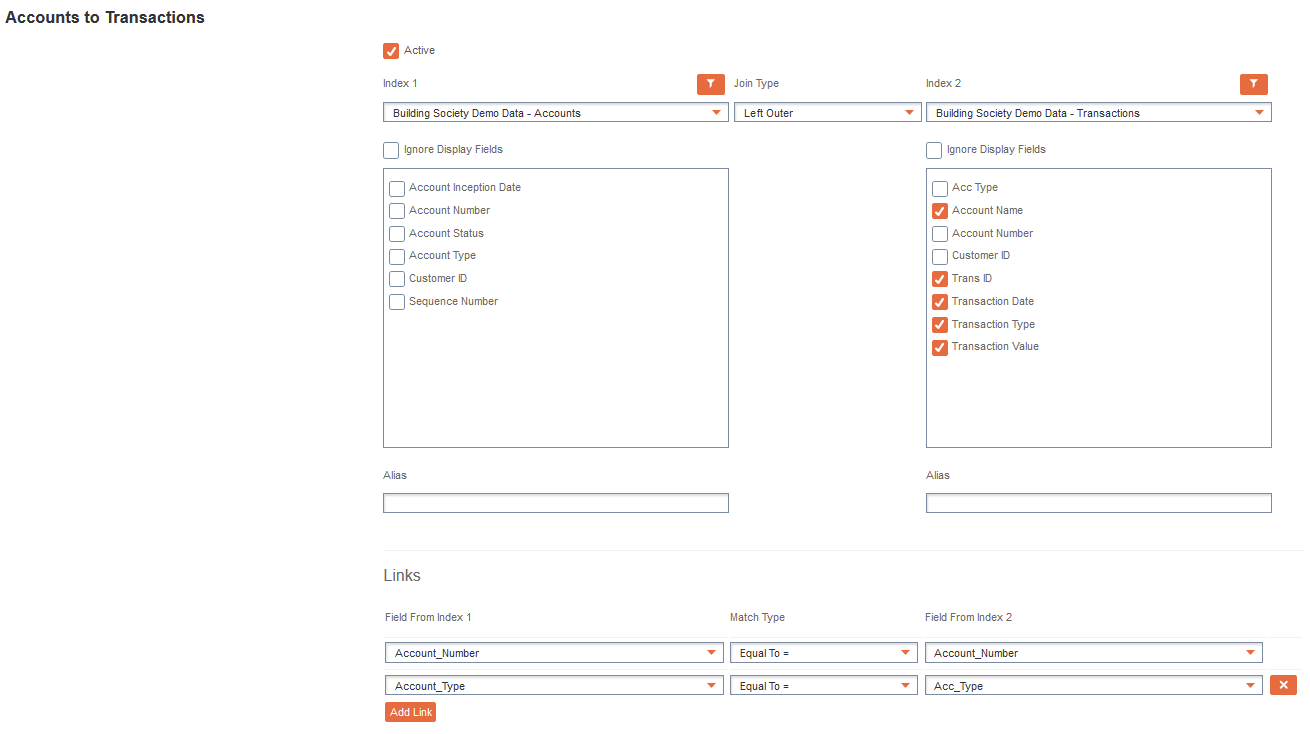1310x734 pixels.
Task: Remove the Account_Type link row
Action: click(x=1283, y=685)
